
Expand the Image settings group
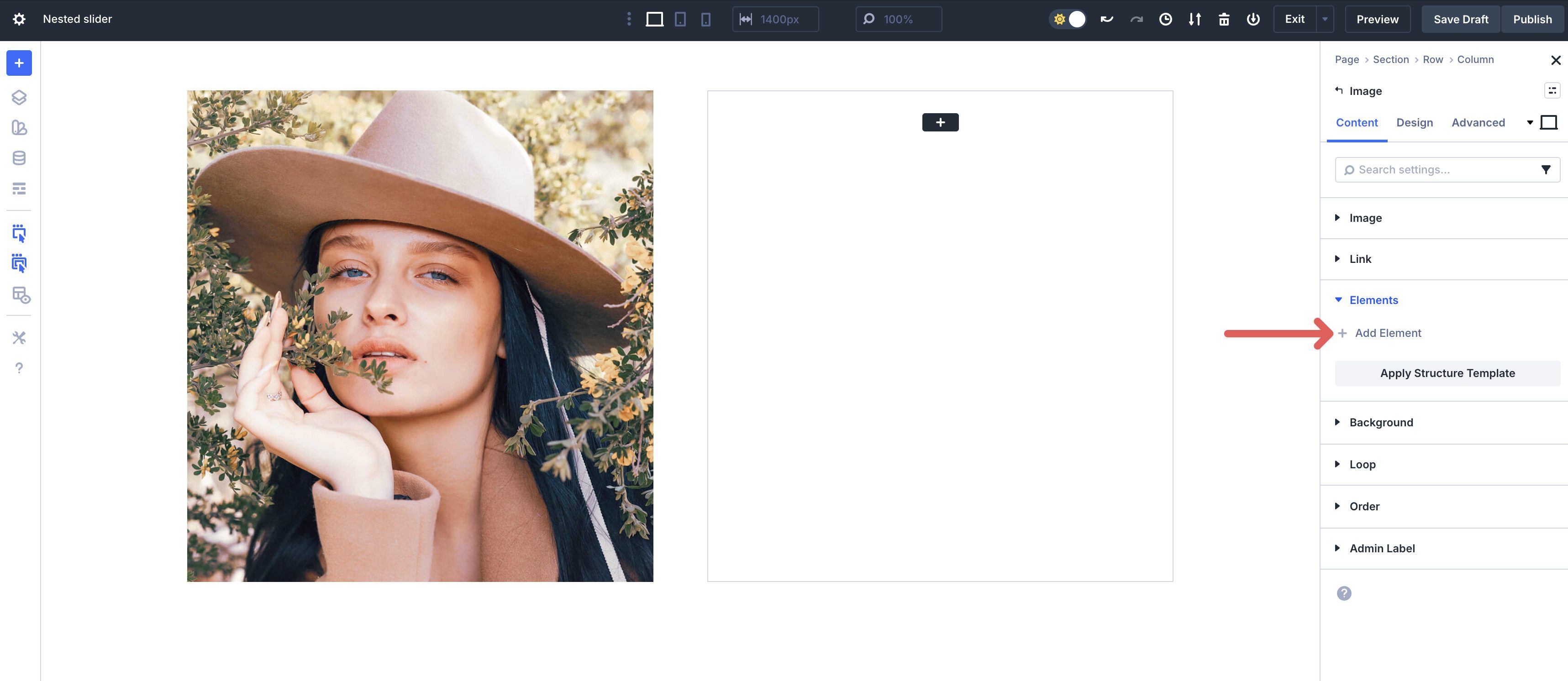click(x=1365, y=218)
